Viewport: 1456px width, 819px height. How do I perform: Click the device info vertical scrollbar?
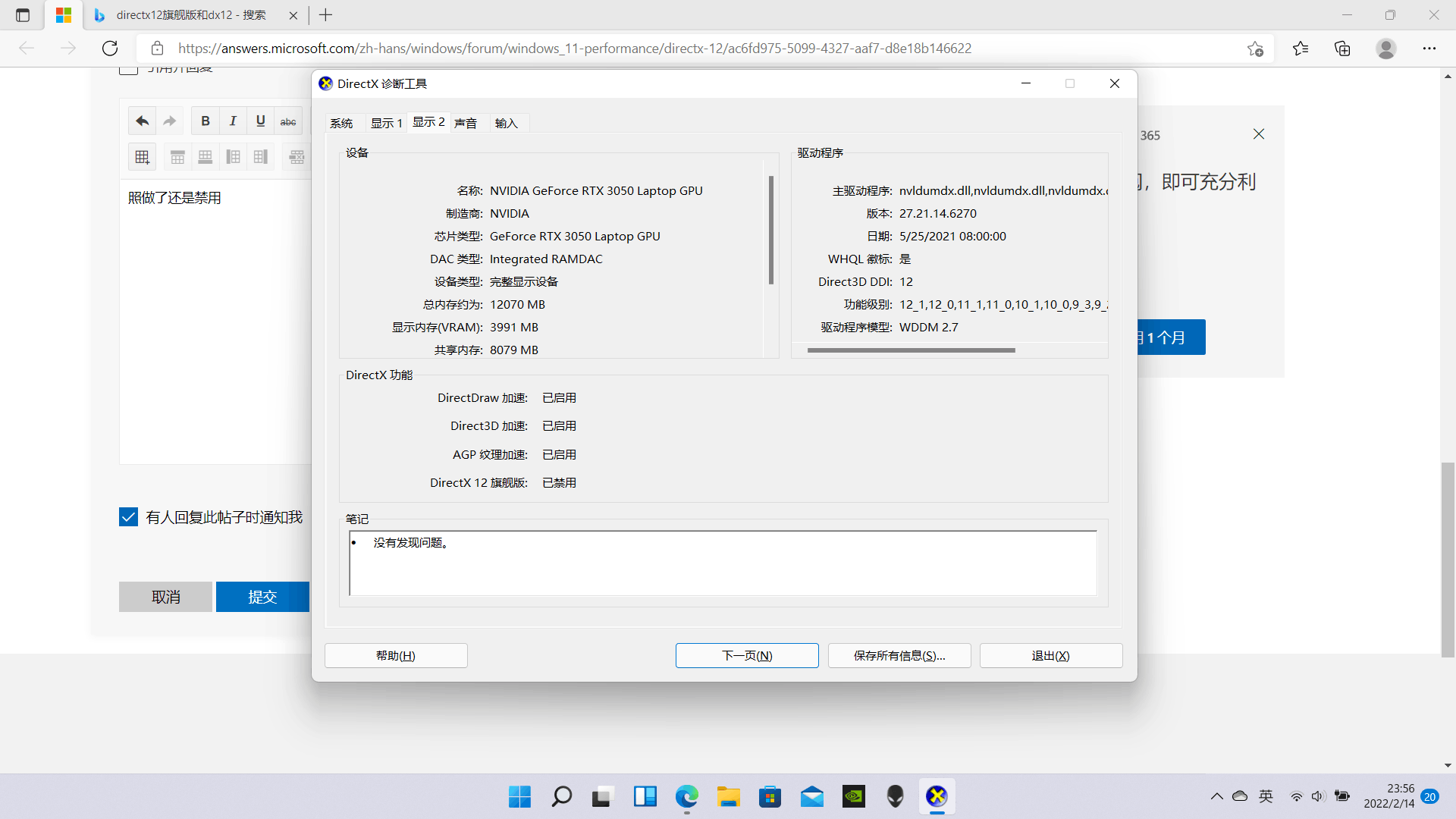click(x=771, y=230)
